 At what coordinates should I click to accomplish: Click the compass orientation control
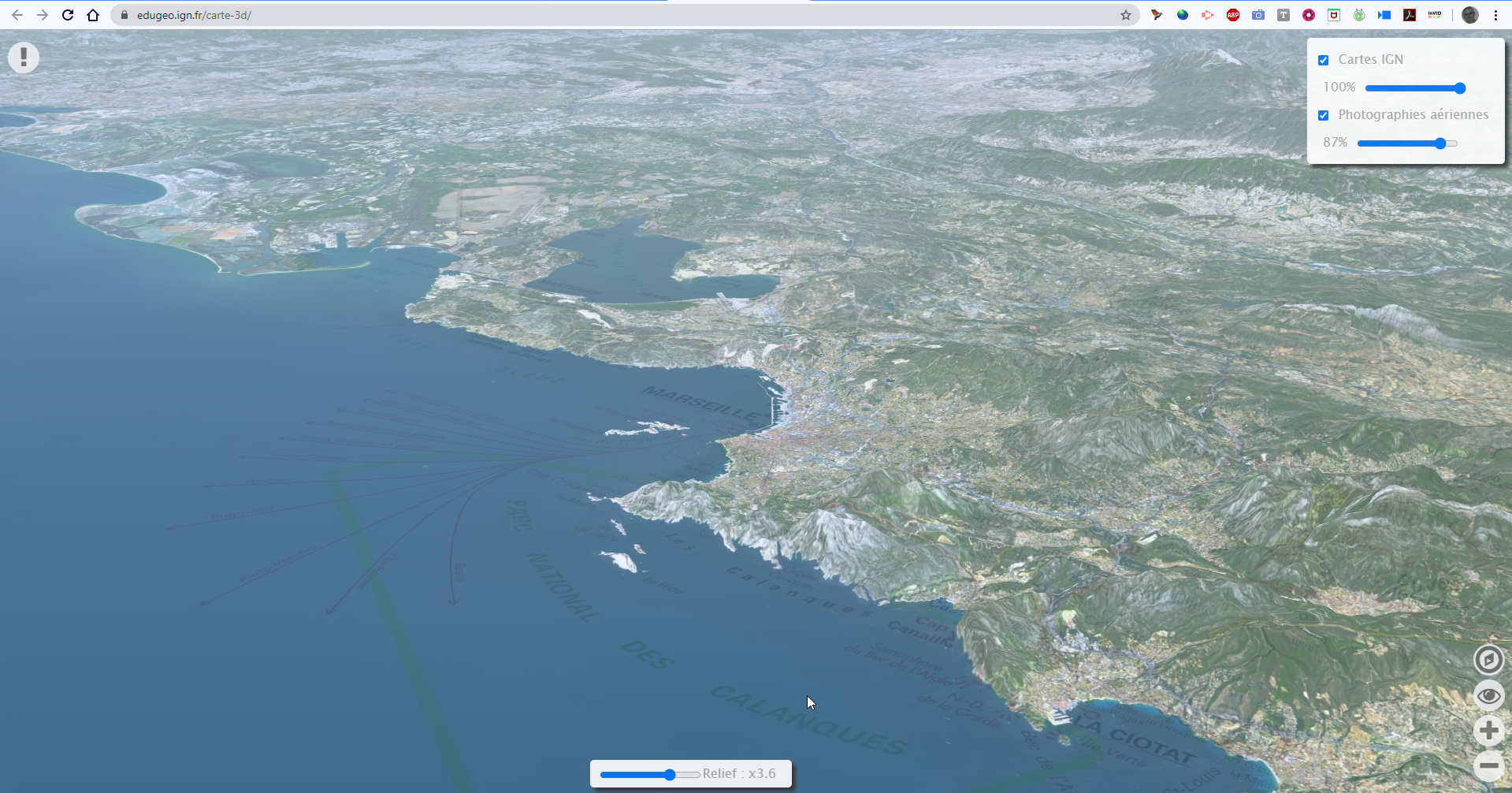point(1489,660)
